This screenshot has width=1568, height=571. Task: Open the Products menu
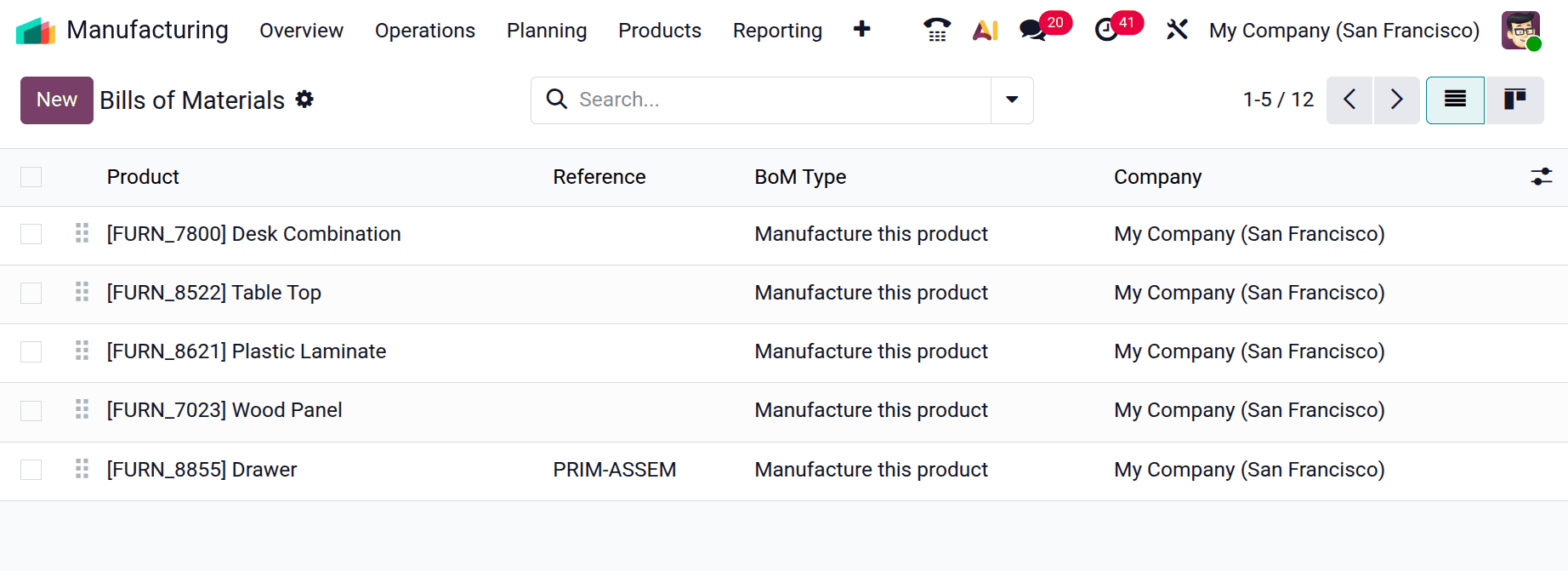[x=660, y=31]
